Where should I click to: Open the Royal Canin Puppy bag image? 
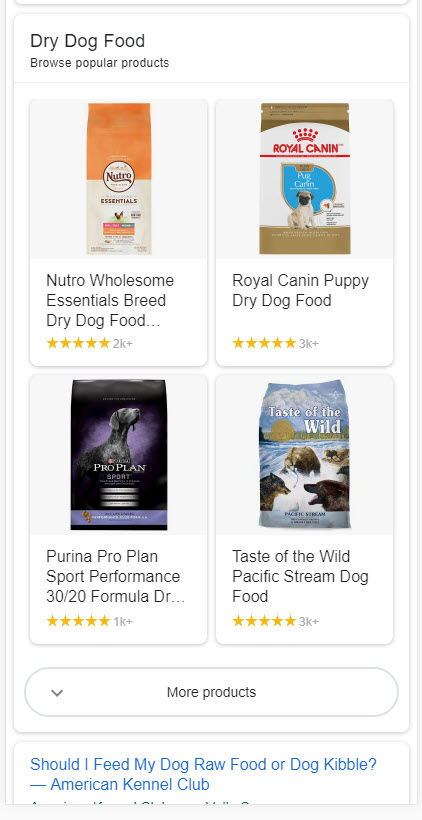tap(305, 179)
